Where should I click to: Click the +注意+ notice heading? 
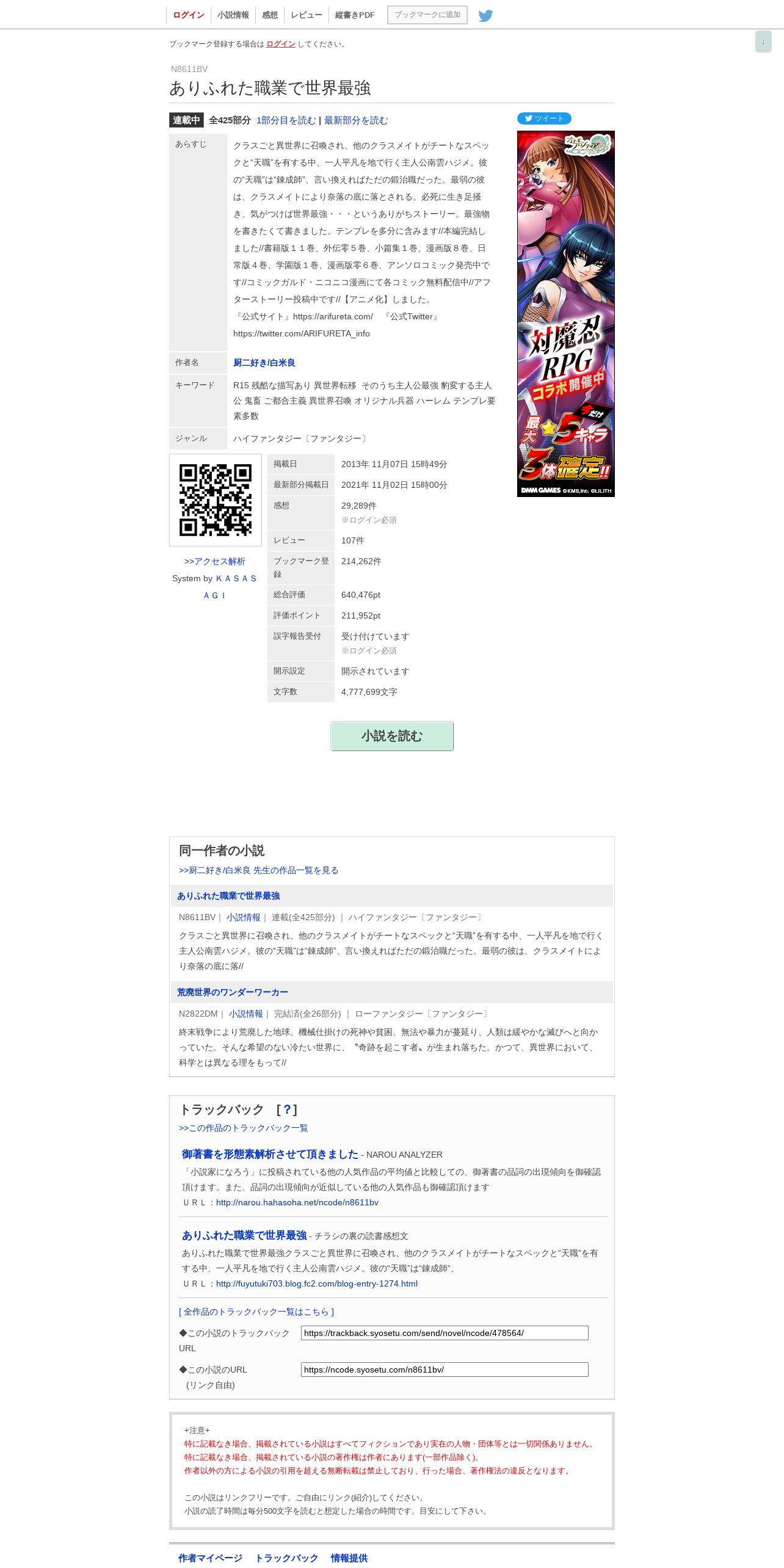click(197, 1430)
